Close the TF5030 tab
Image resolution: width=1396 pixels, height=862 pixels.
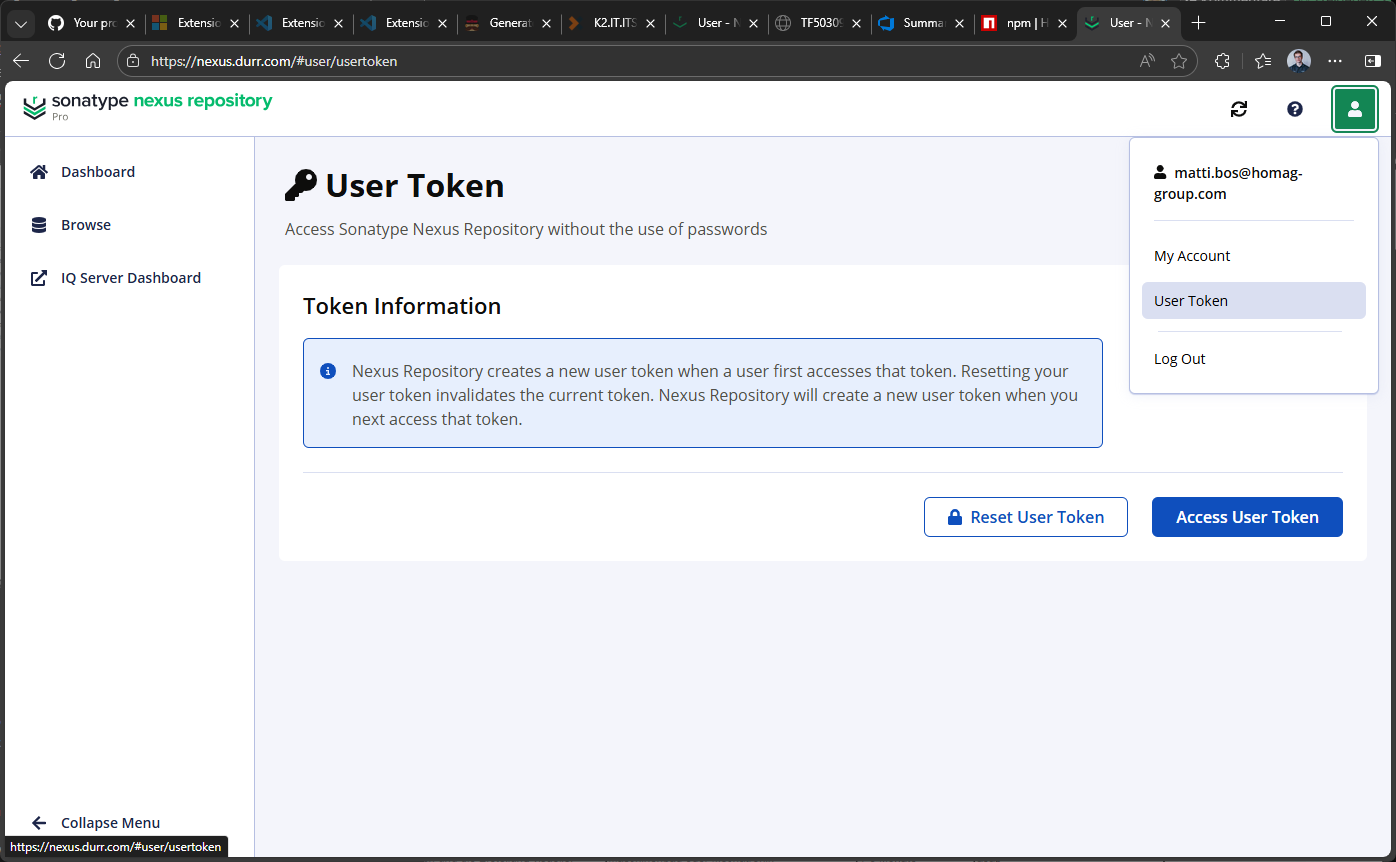(858, 23)
